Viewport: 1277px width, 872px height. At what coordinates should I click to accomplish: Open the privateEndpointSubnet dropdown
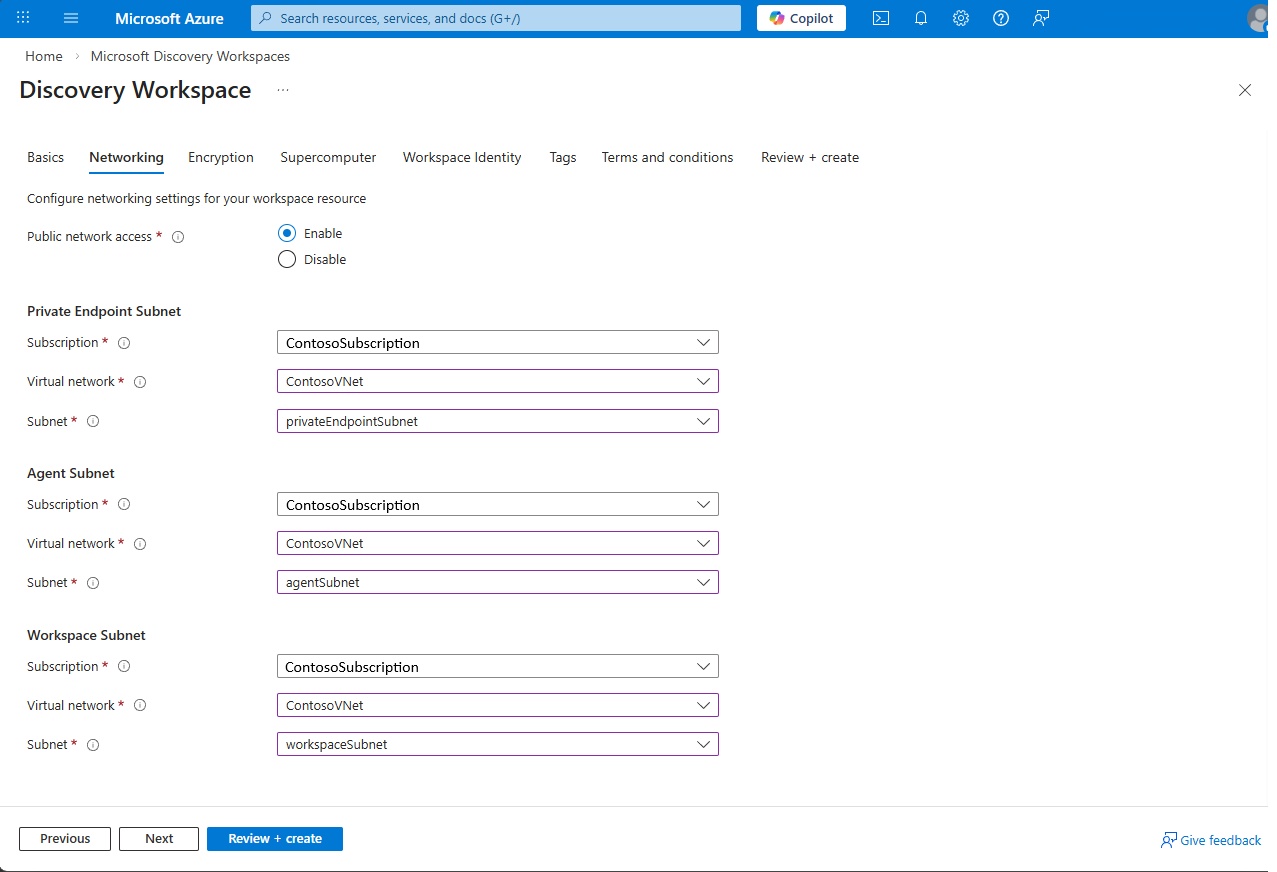point(498,421)
